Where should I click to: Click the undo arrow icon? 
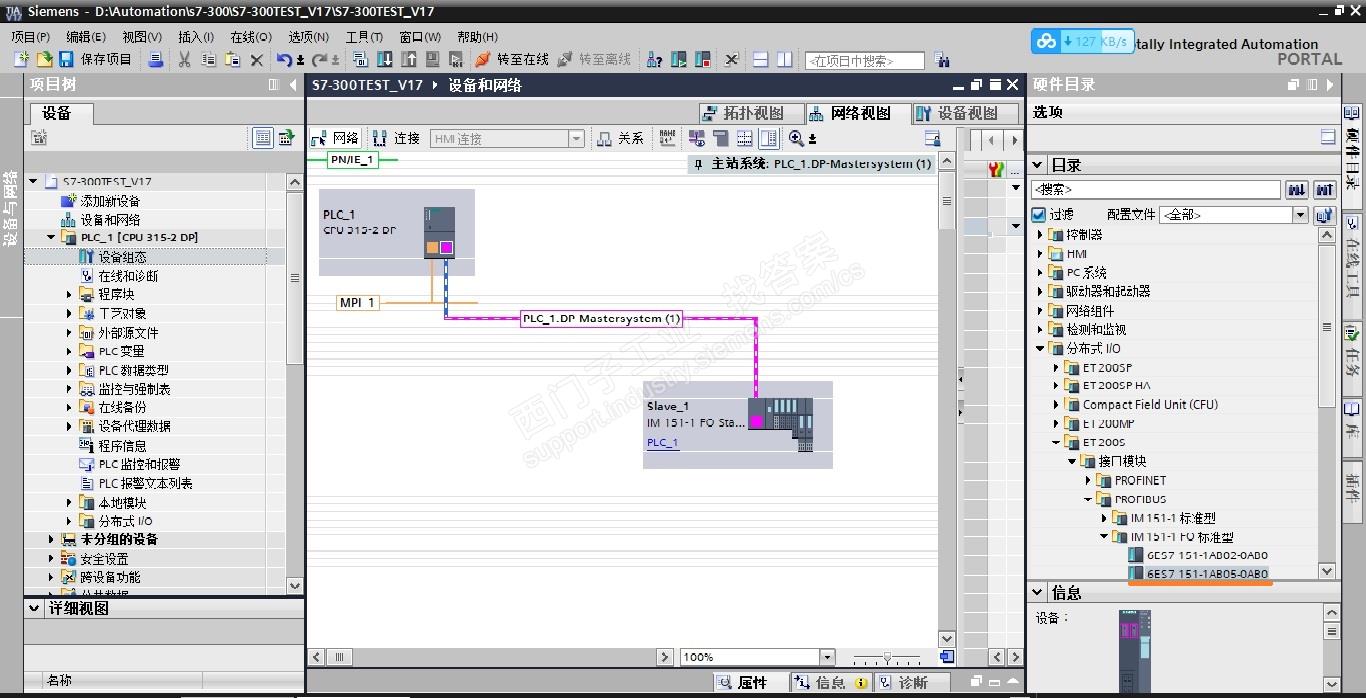click(284, 60)
